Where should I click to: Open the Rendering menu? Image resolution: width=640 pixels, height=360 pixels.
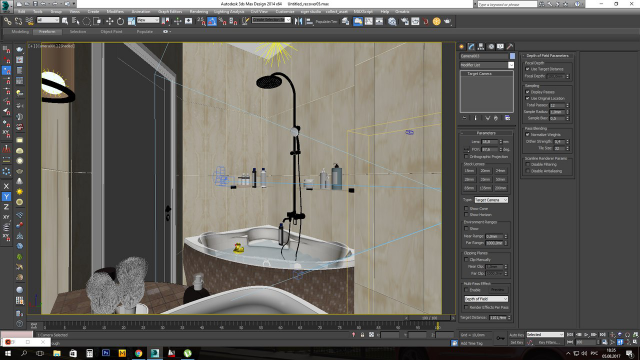click(x=199, y=12)
